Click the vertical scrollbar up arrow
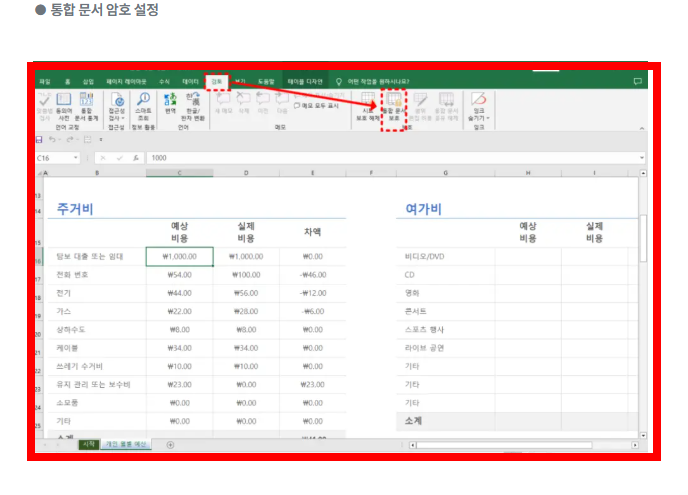Image resolution: width=688 pixels, height=495 pixels. [643, 173]
